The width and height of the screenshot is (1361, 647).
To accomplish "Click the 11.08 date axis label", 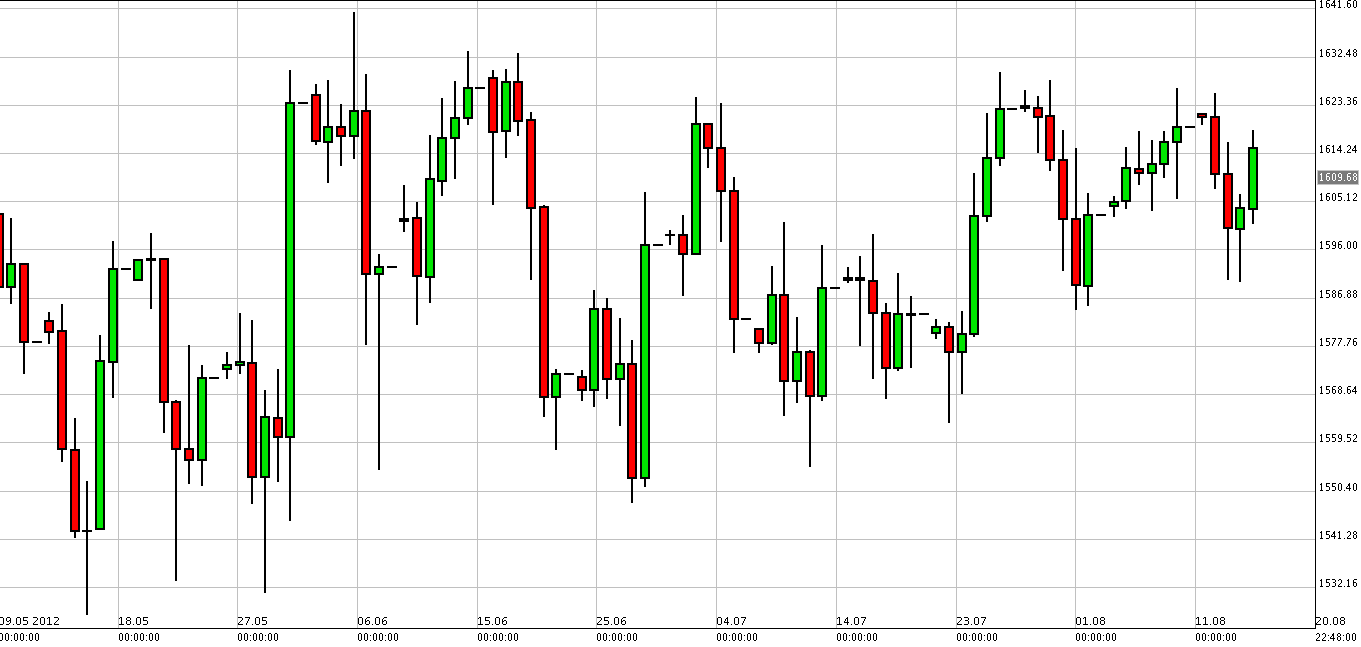I will (x=1210, y=621).
